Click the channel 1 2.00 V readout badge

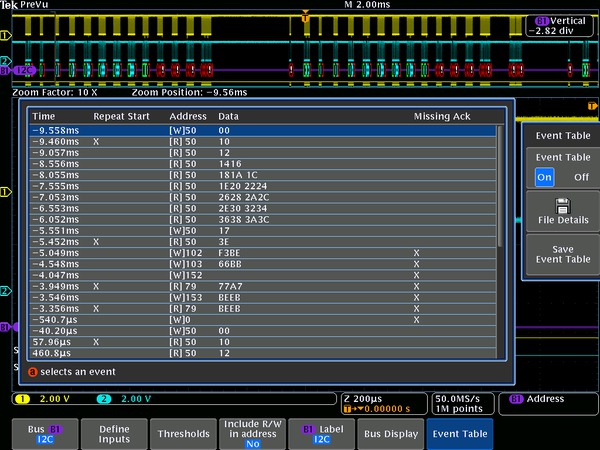pyautogui.click(x=44, y=398)
